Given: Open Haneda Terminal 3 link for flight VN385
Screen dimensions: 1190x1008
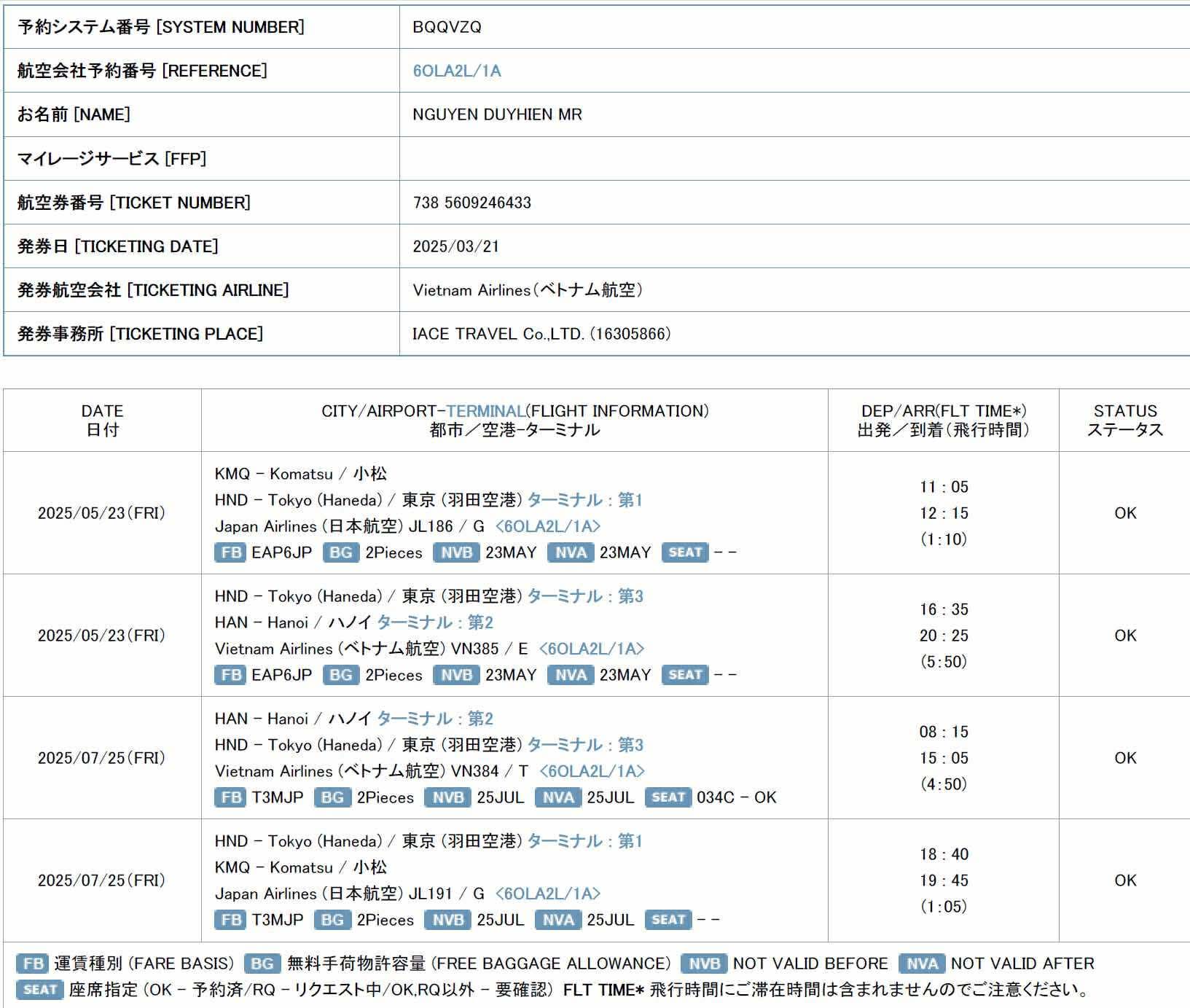Looking at the screenshot, I should pyautogui.click(x=584, y=596).
